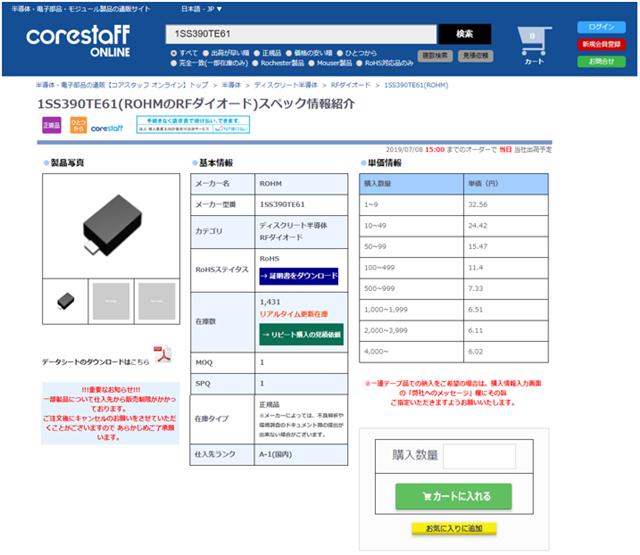The height and width of the screenshot is (555, 640).
Task: Click the 単価（円） column header
Action: [x=506, y=184]
